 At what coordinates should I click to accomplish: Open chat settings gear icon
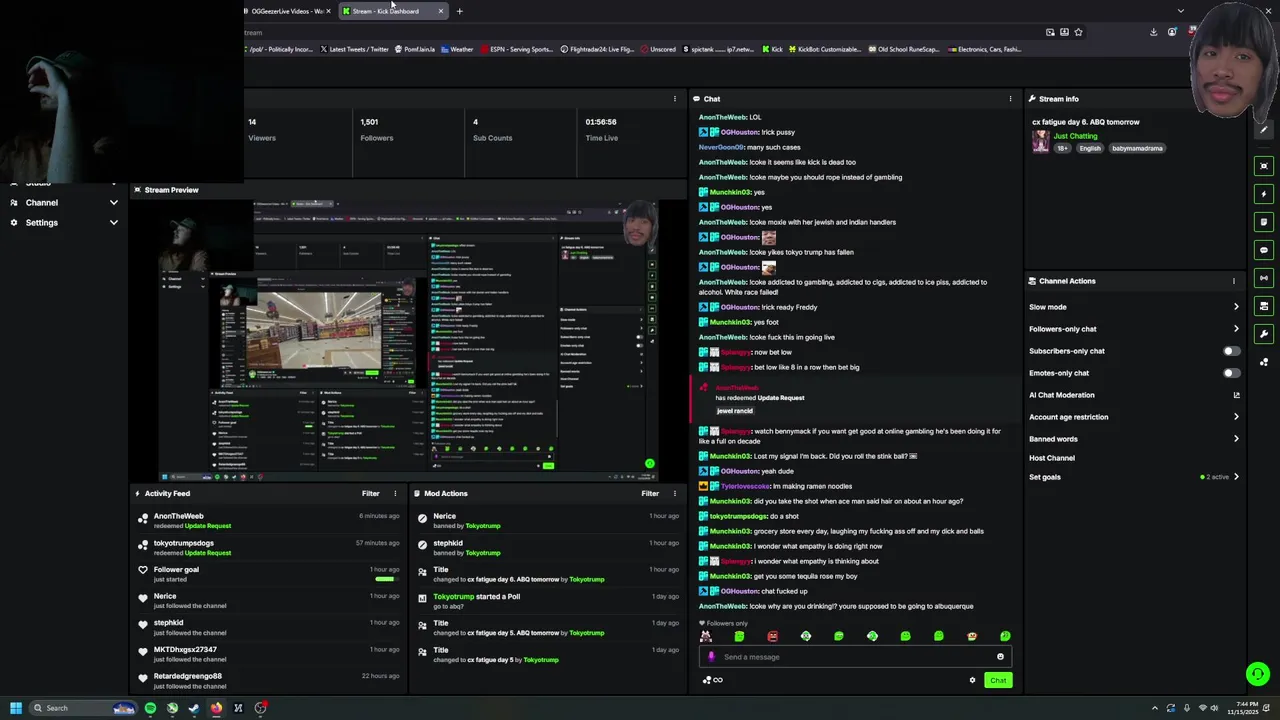coord(972,680)
